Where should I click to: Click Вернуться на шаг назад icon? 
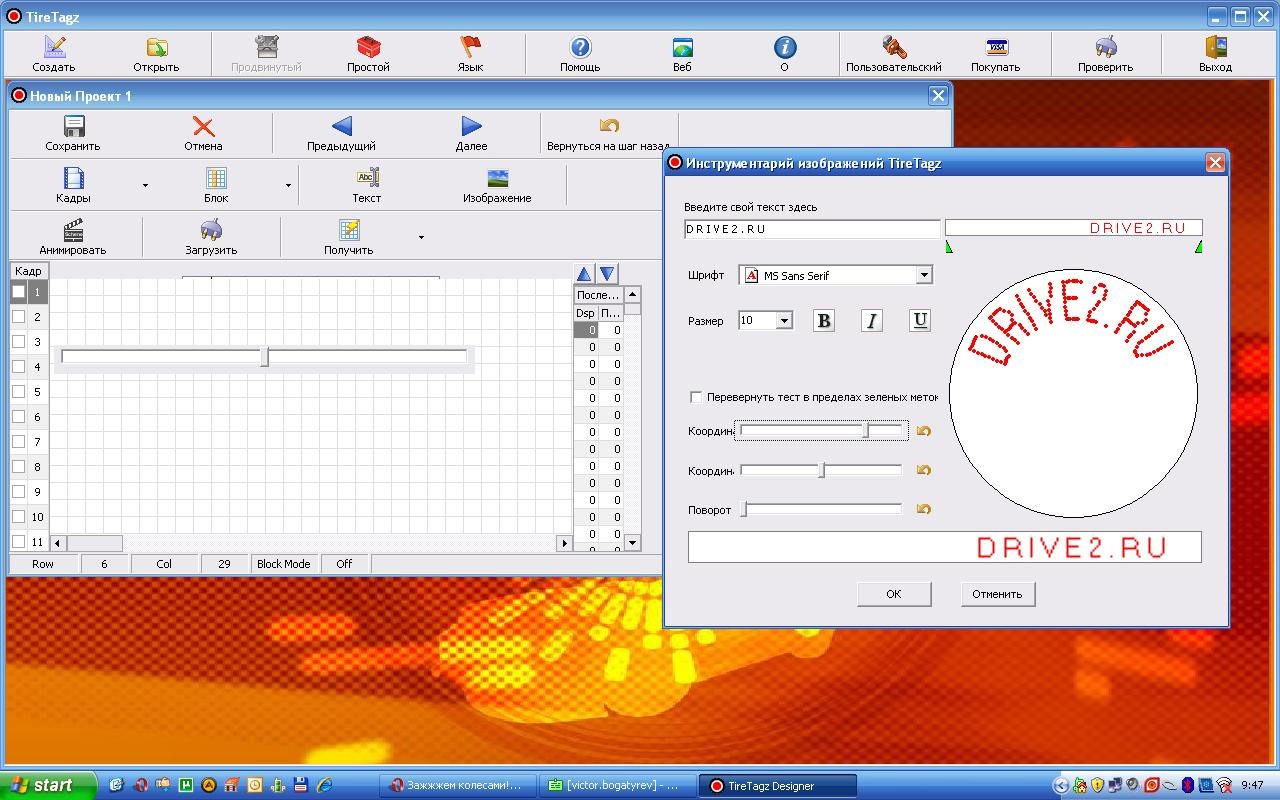(x=609, y=126)
